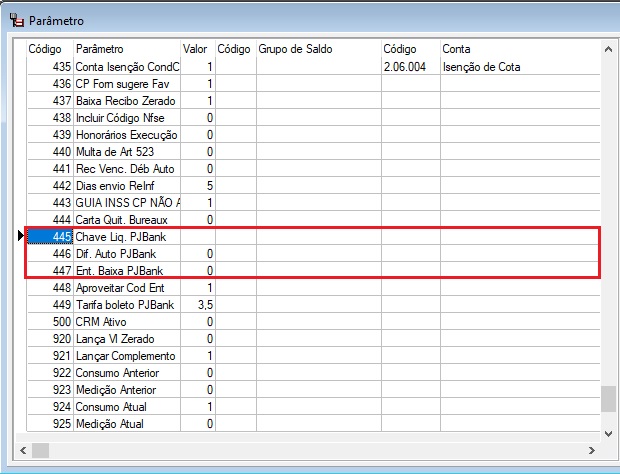The width and height of the screenshot is (620, 474).
Task: Click the horizontal scrollbar right arrow
Action: (x=592, y=450)
